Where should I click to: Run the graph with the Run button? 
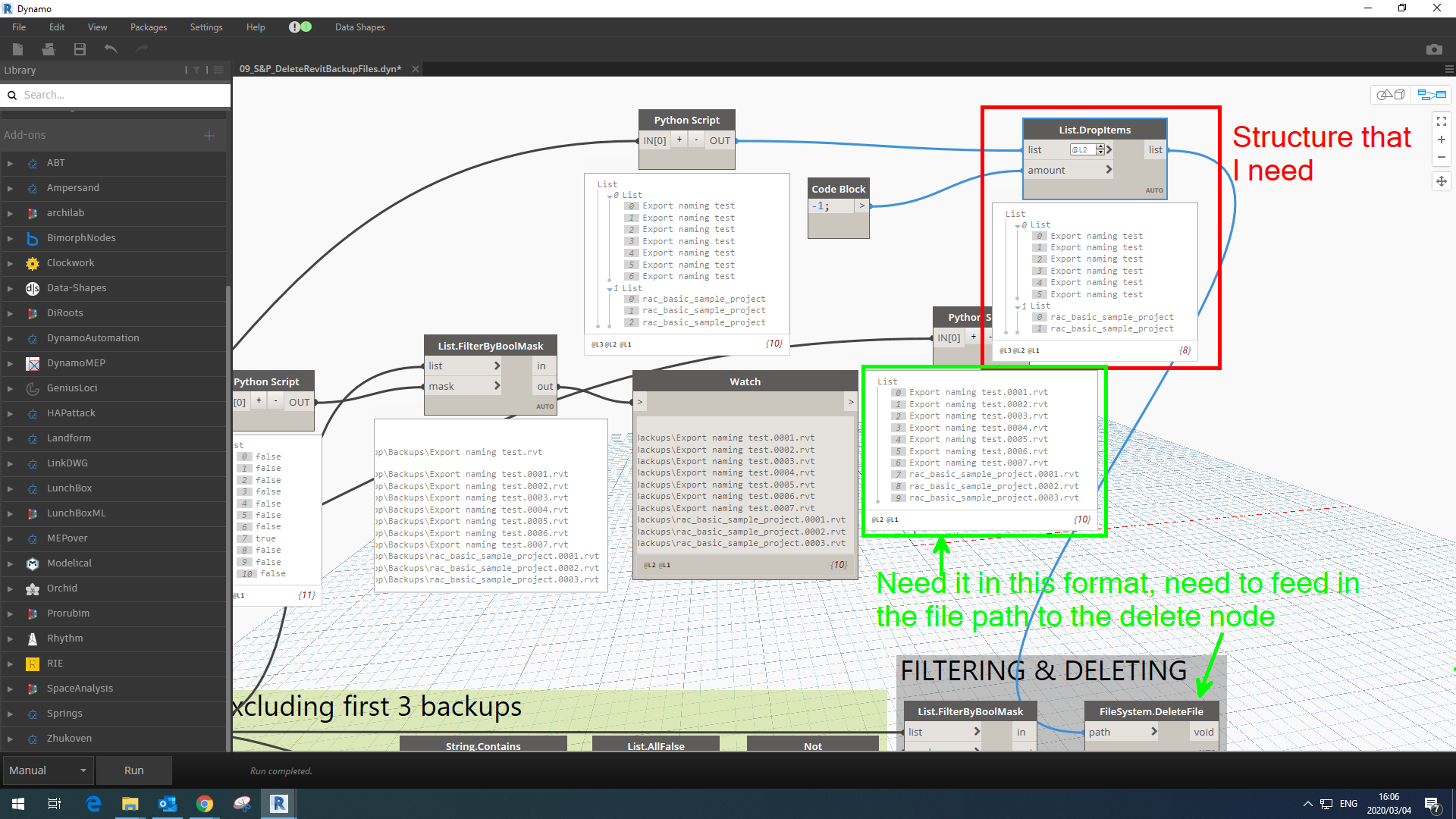pyautogui.click(x=134, y=770)
